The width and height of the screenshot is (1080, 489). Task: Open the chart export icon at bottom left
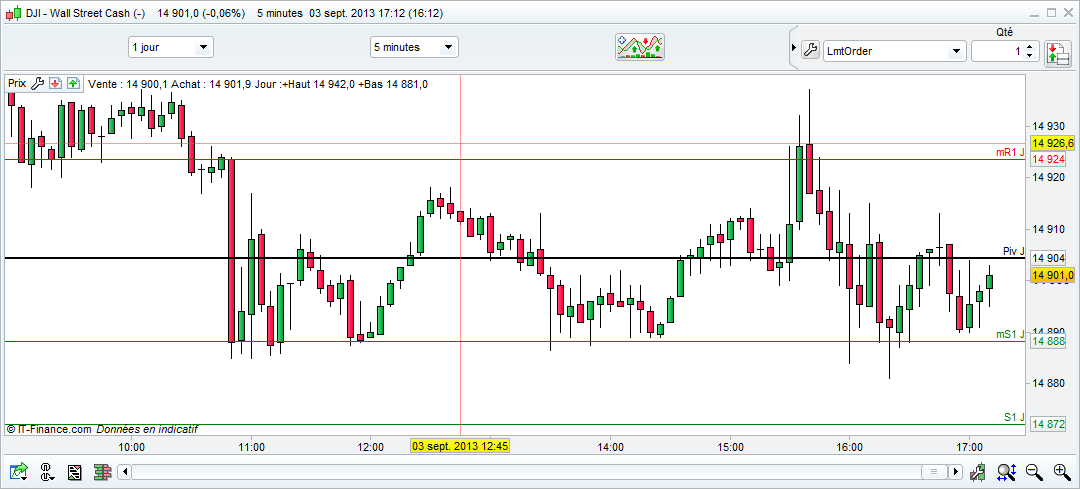point(19,472)
